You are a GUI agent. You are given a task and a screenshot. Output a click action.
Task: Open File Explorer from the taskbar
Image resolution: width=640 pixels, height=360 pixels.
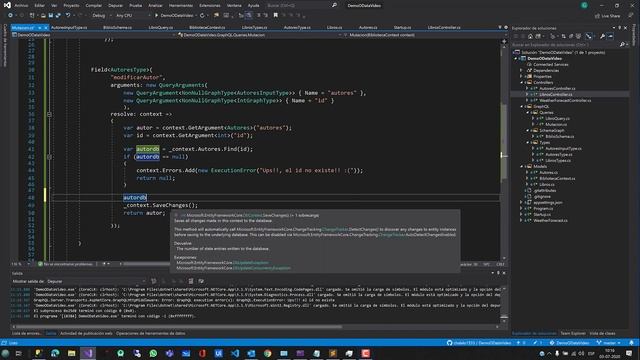point(71,353)
